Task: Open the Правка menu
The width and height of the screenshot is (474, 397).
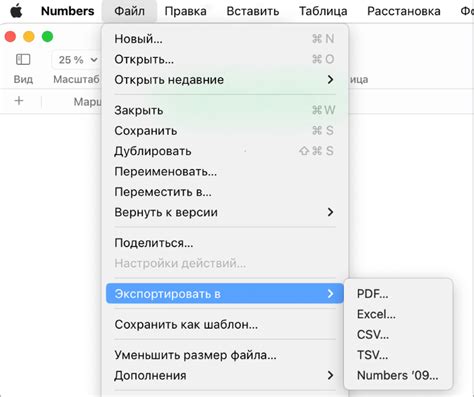Action: coord(185,11)
